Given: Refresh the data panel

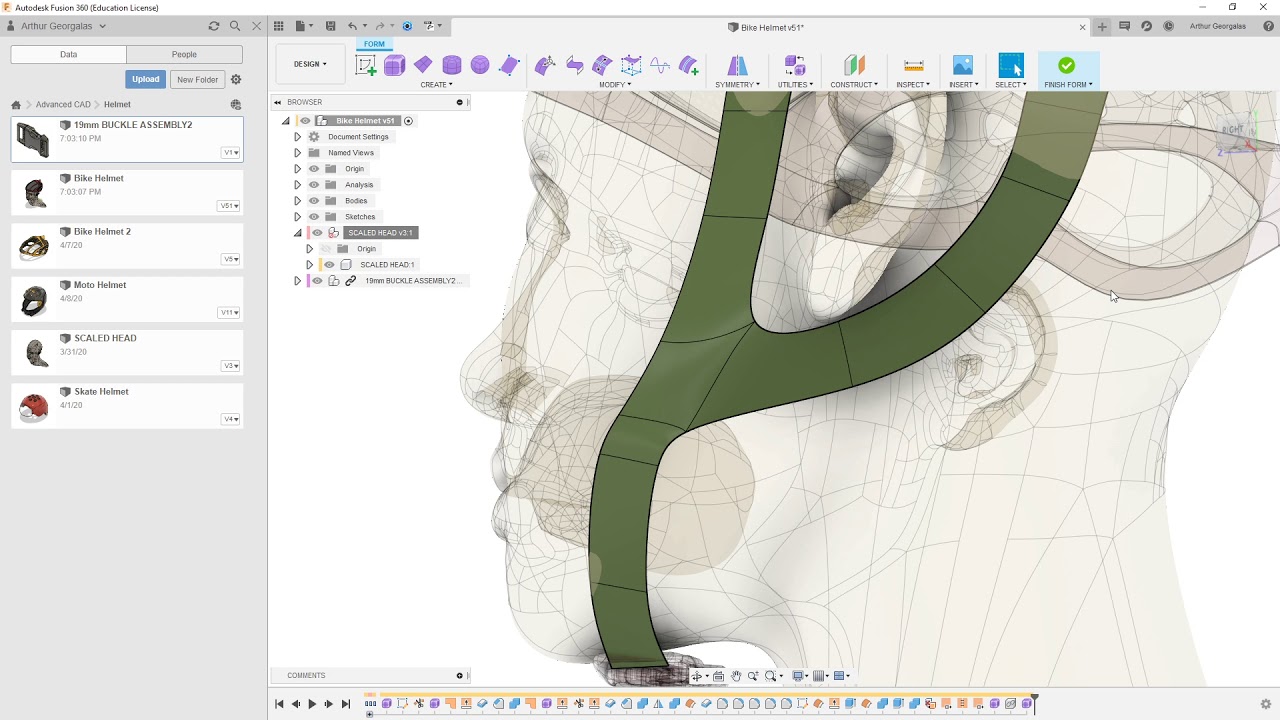Looking at the screenshot, I should (213, 26).
